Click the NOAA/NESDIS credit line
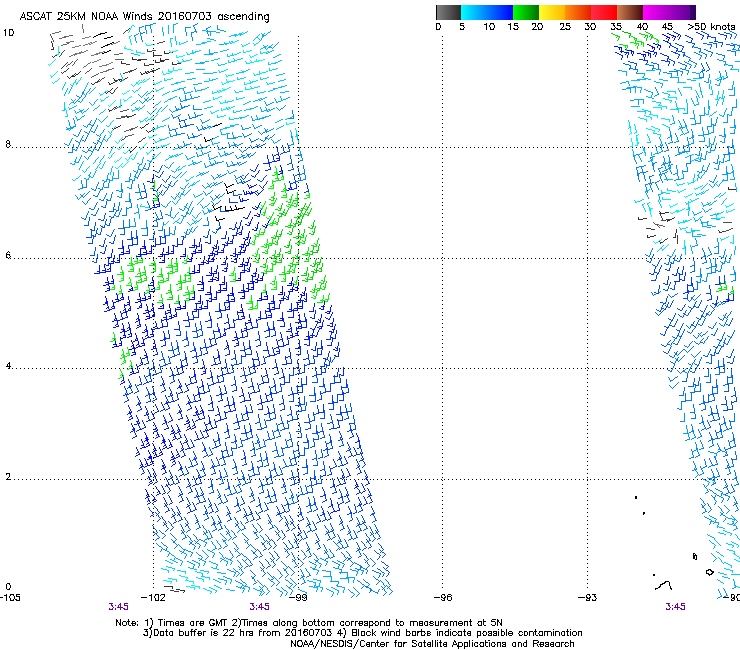The width and height of the screenshot is (740, 650). tap(432, 644)
